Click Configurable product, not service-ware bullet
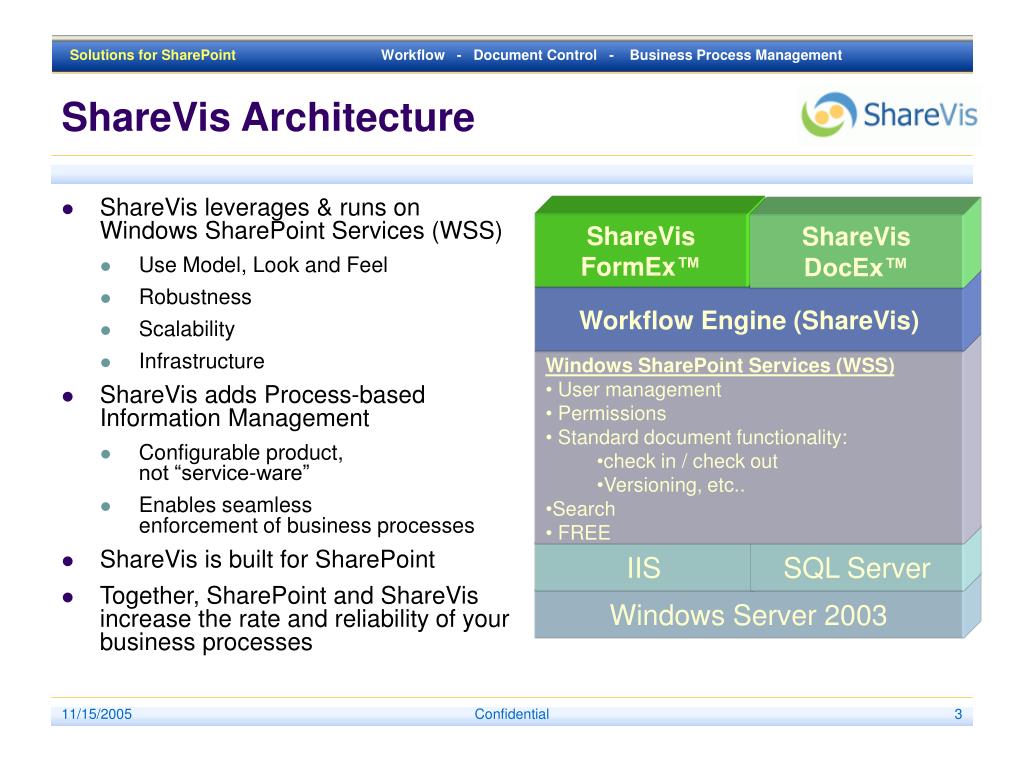This screenshot has width=1024, height=768. pos(241,462)
